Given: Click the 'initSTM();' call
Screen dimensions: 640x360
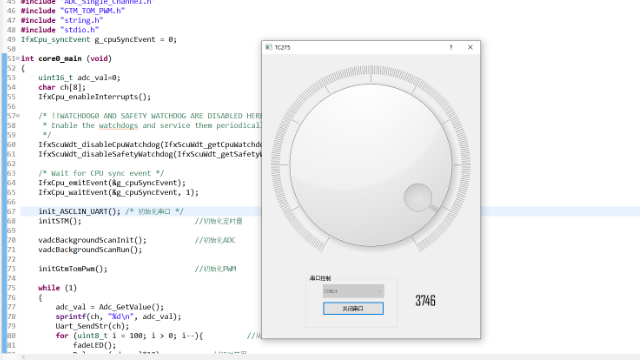Looking at the screenshot, I should (60, 221).
